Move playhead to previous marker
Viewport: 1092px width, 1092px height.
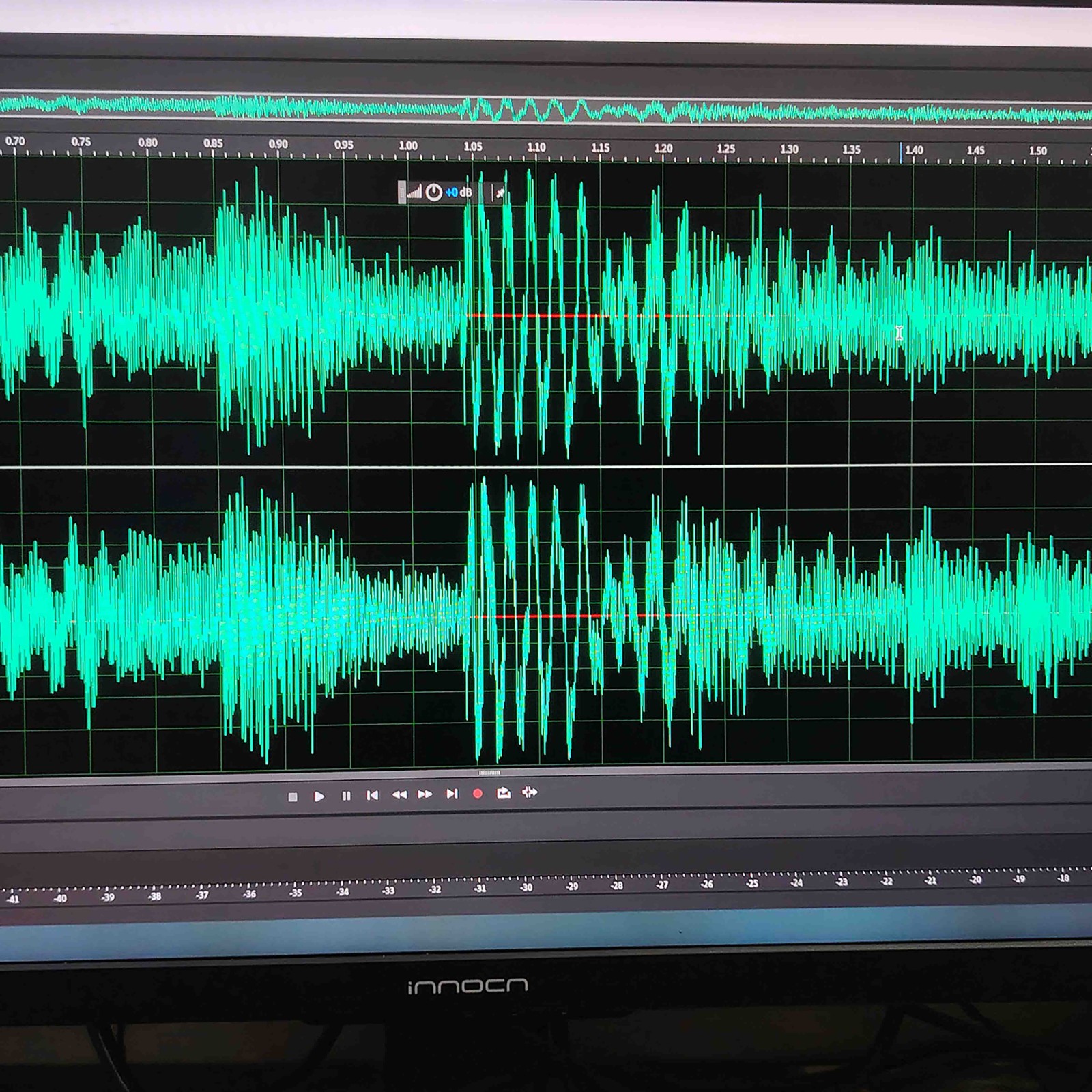[372, 795]
